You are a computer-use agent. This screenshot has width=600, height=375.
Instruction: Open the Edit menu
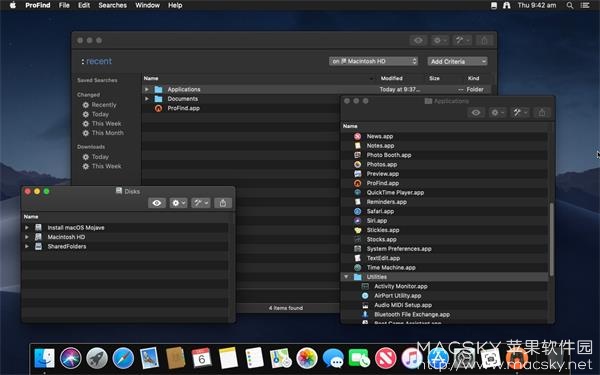84,5
